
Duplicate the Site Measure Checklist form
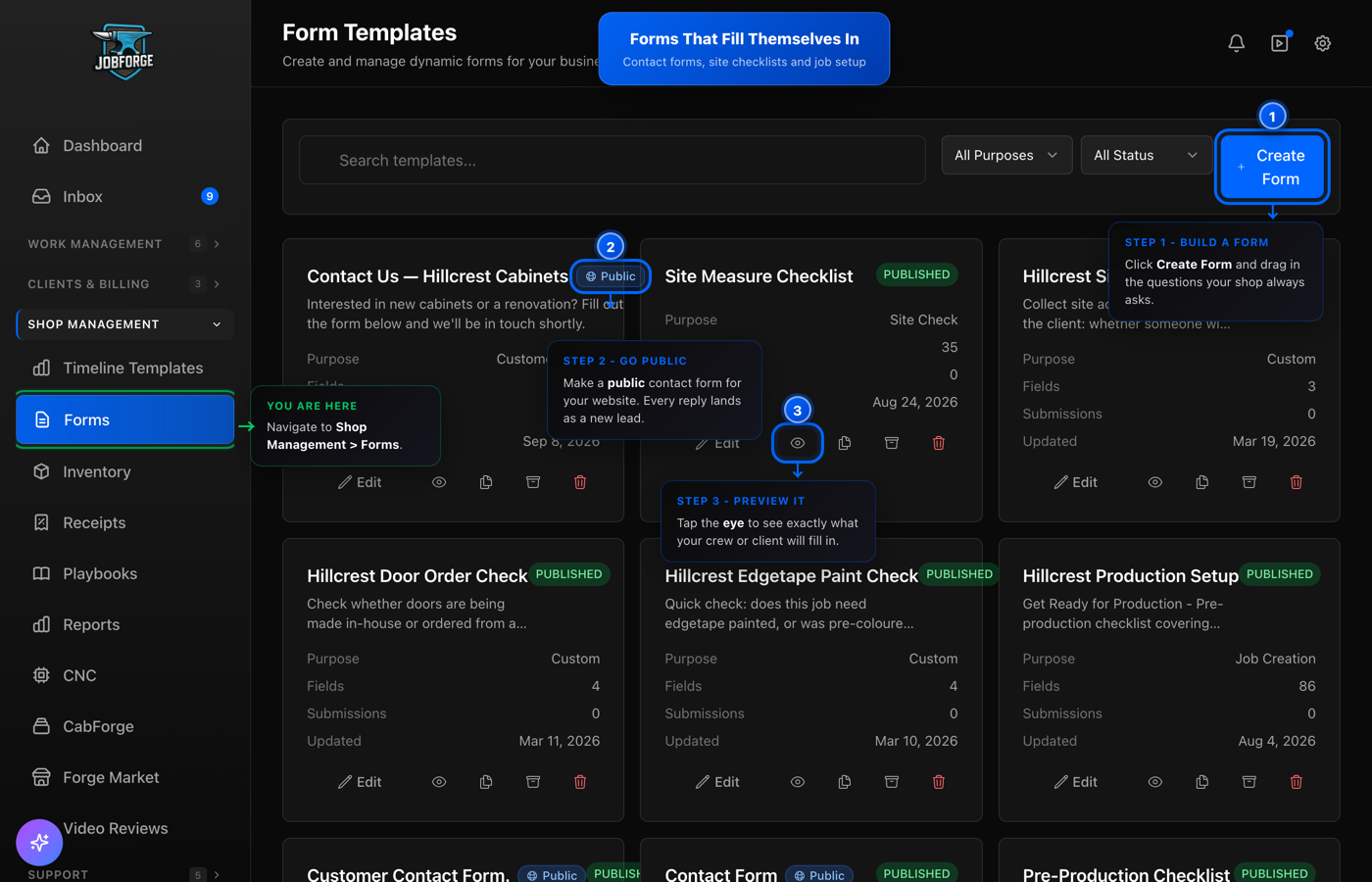pos(845,443)
